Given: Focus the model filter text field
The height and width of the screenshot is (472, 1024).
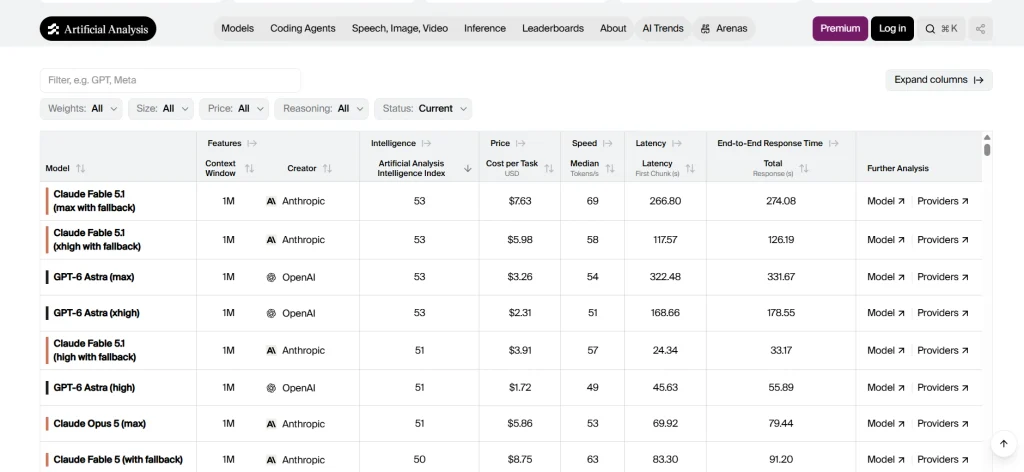Looking at the screenshot, I should point(170,80).
